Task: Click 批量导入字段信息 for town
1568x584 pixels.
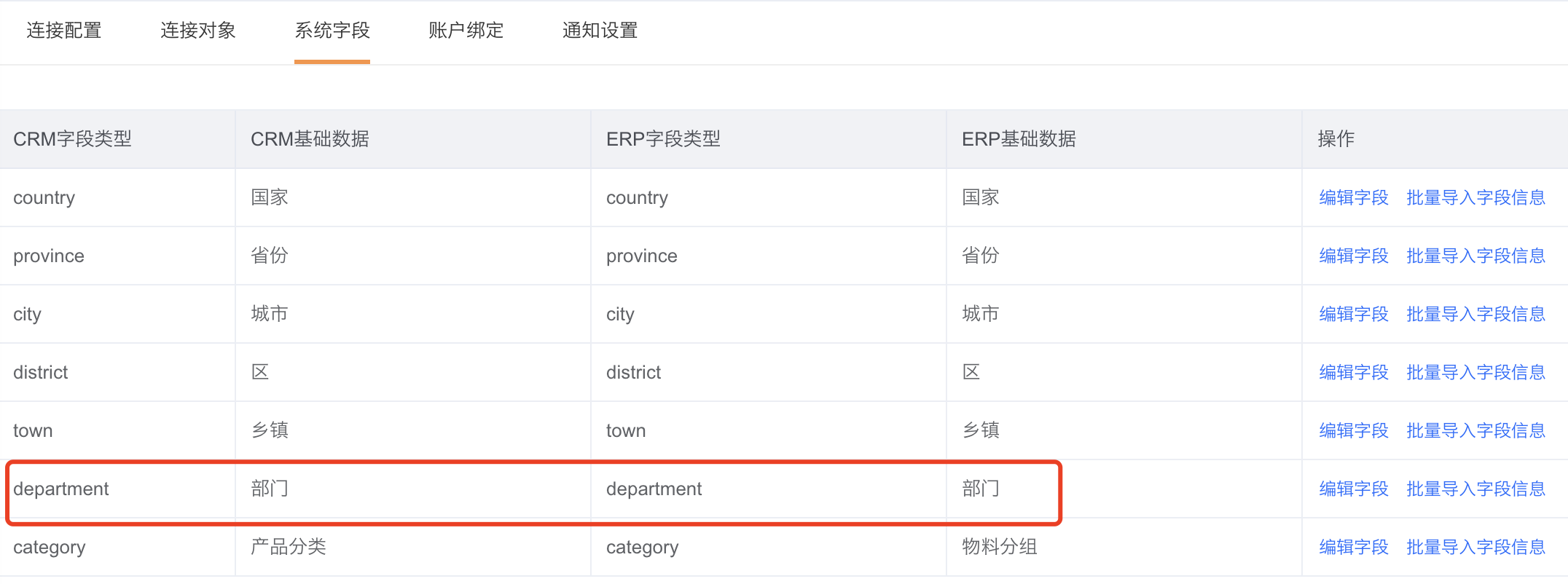Action: [1475, 430]
